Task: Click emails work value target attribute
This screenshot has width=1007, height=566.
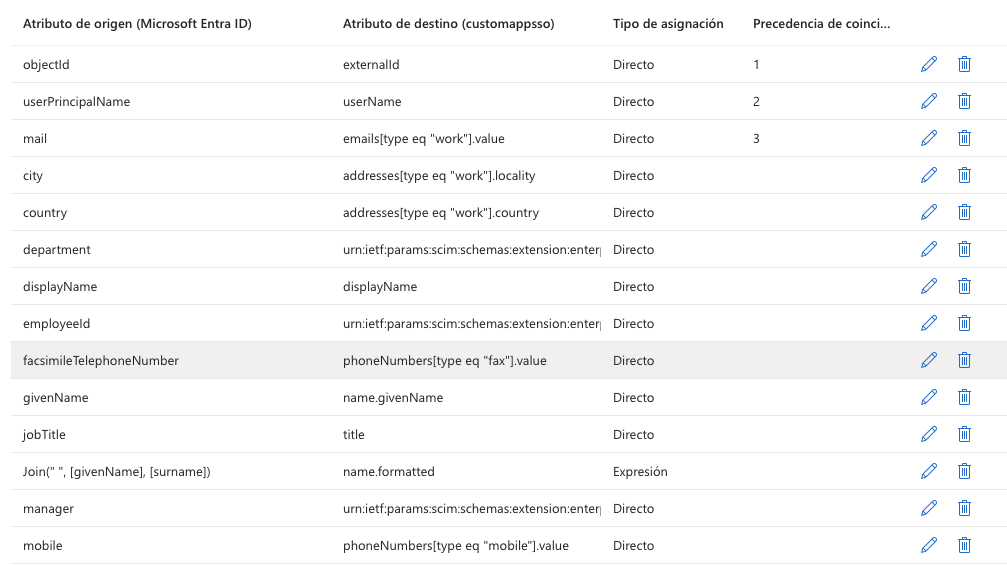Action: [x=424, y=139]
